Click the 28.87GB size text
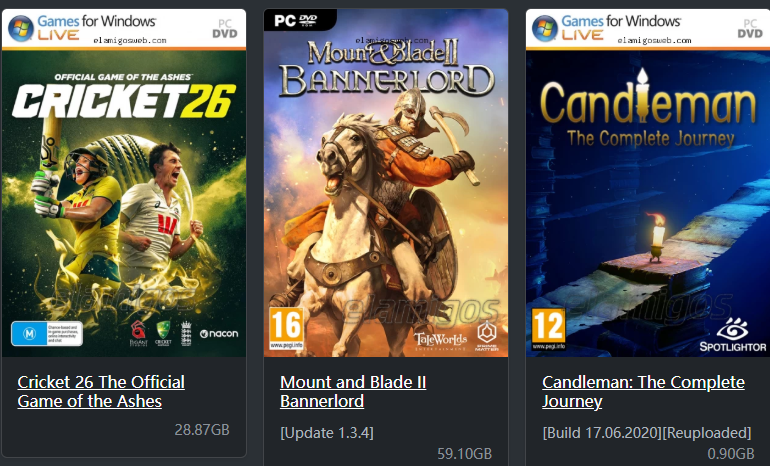This screenshot has width=770, height=466. (x=202, y=430)
